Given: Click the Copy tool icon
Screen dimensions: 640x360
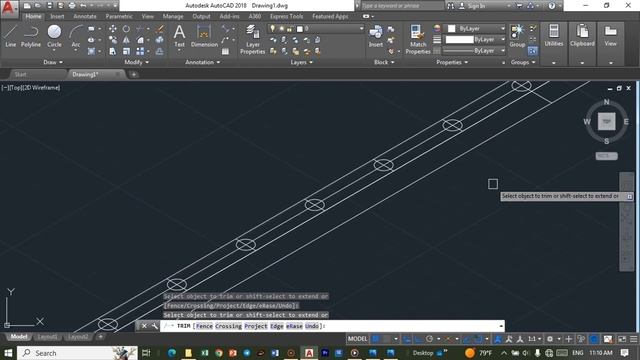Looking at the screenshot, I should tap(113, 40).
